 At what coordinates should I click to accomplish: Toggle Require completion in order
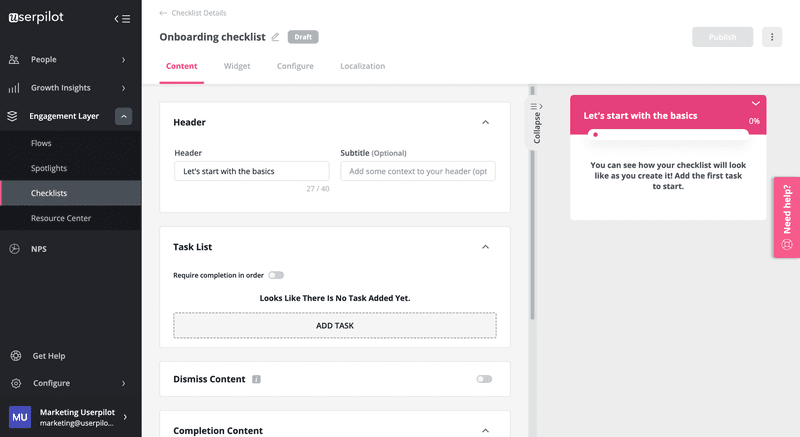tap(276, 275)
